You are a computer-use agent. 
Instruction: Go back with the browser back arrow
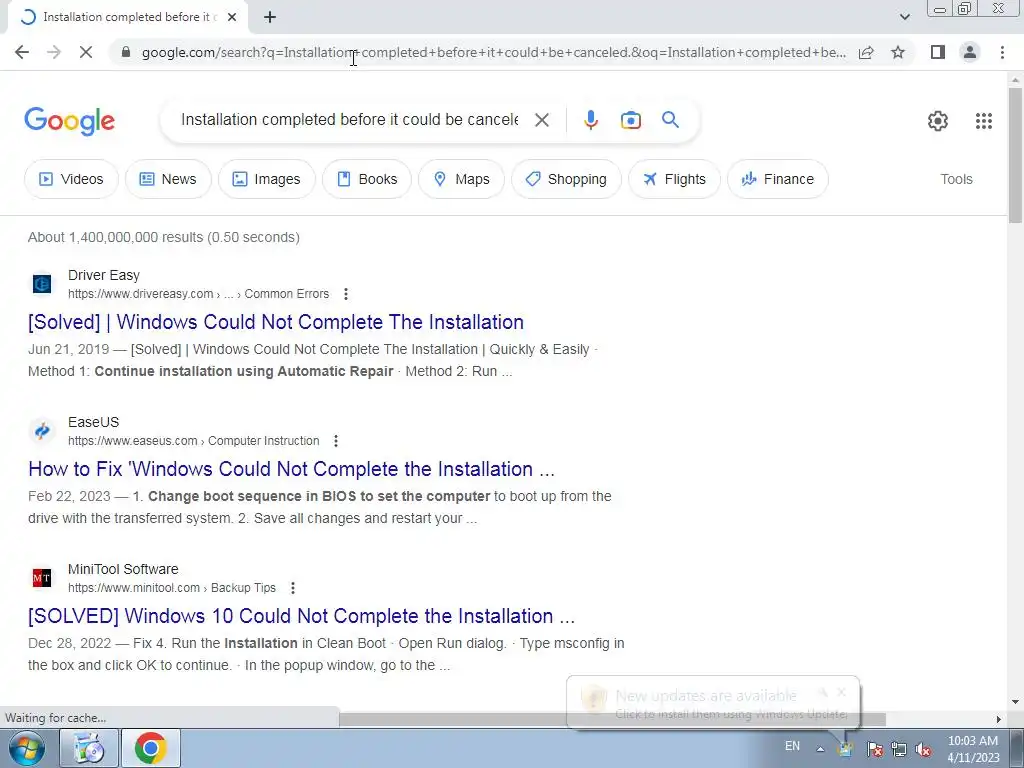click(x=22, y=52)
